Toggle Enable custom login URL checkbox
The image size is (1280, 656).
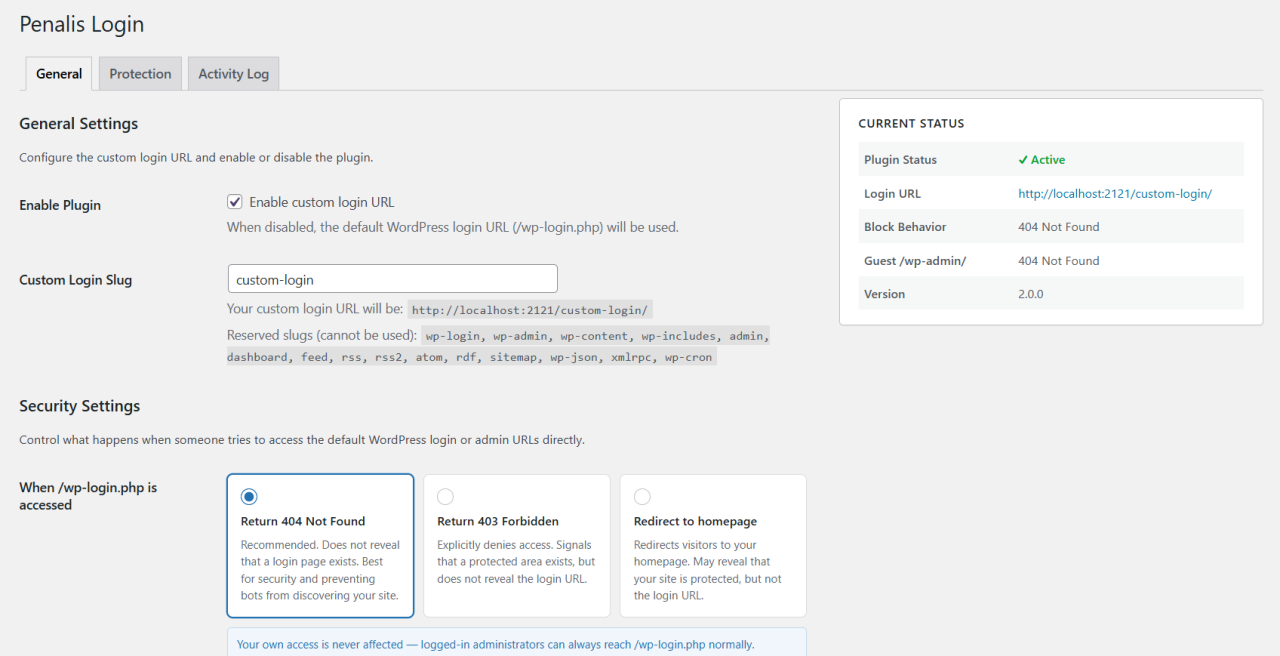tap(235, 202)
